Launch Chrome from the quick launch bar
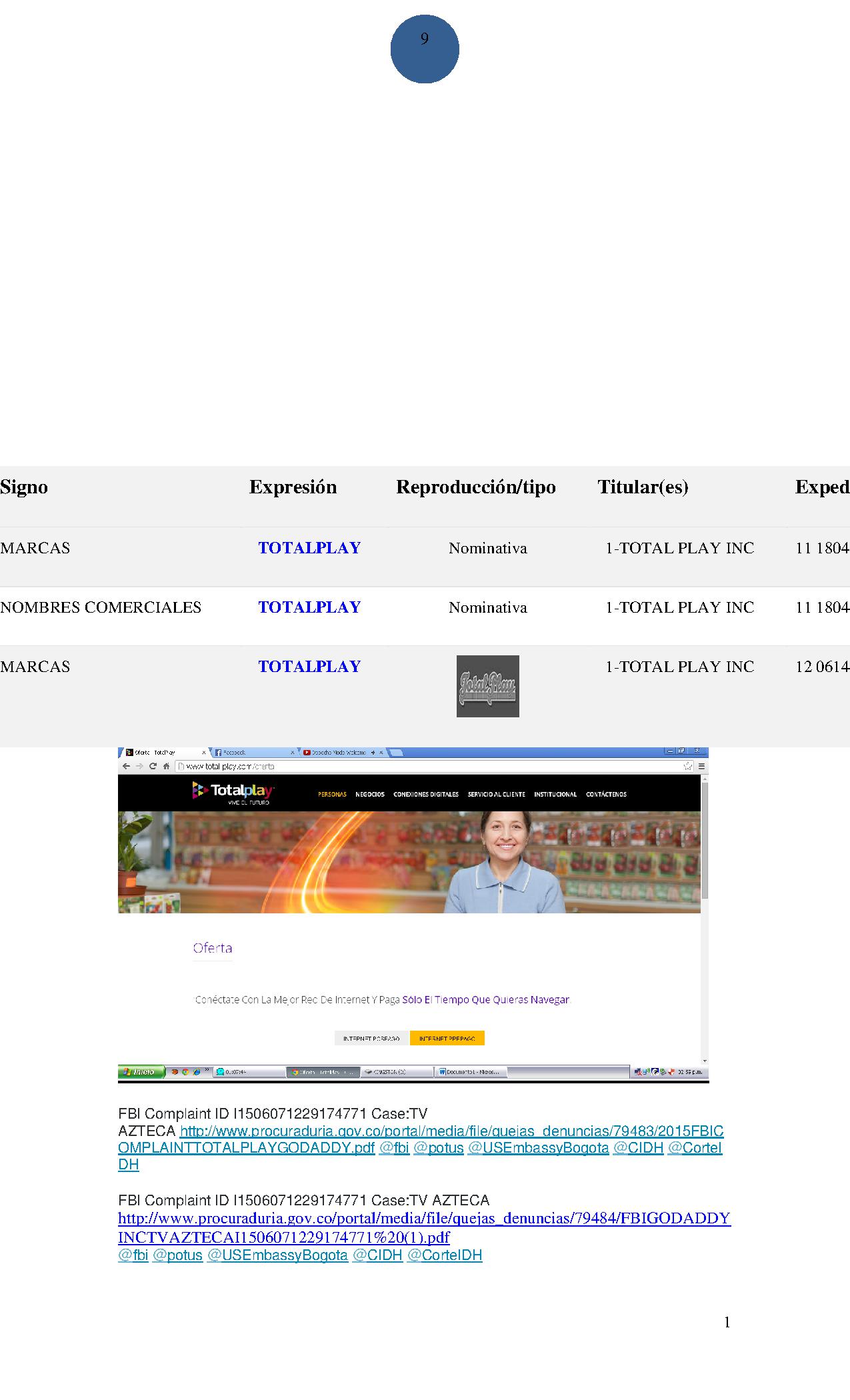 coord(185,1072)
